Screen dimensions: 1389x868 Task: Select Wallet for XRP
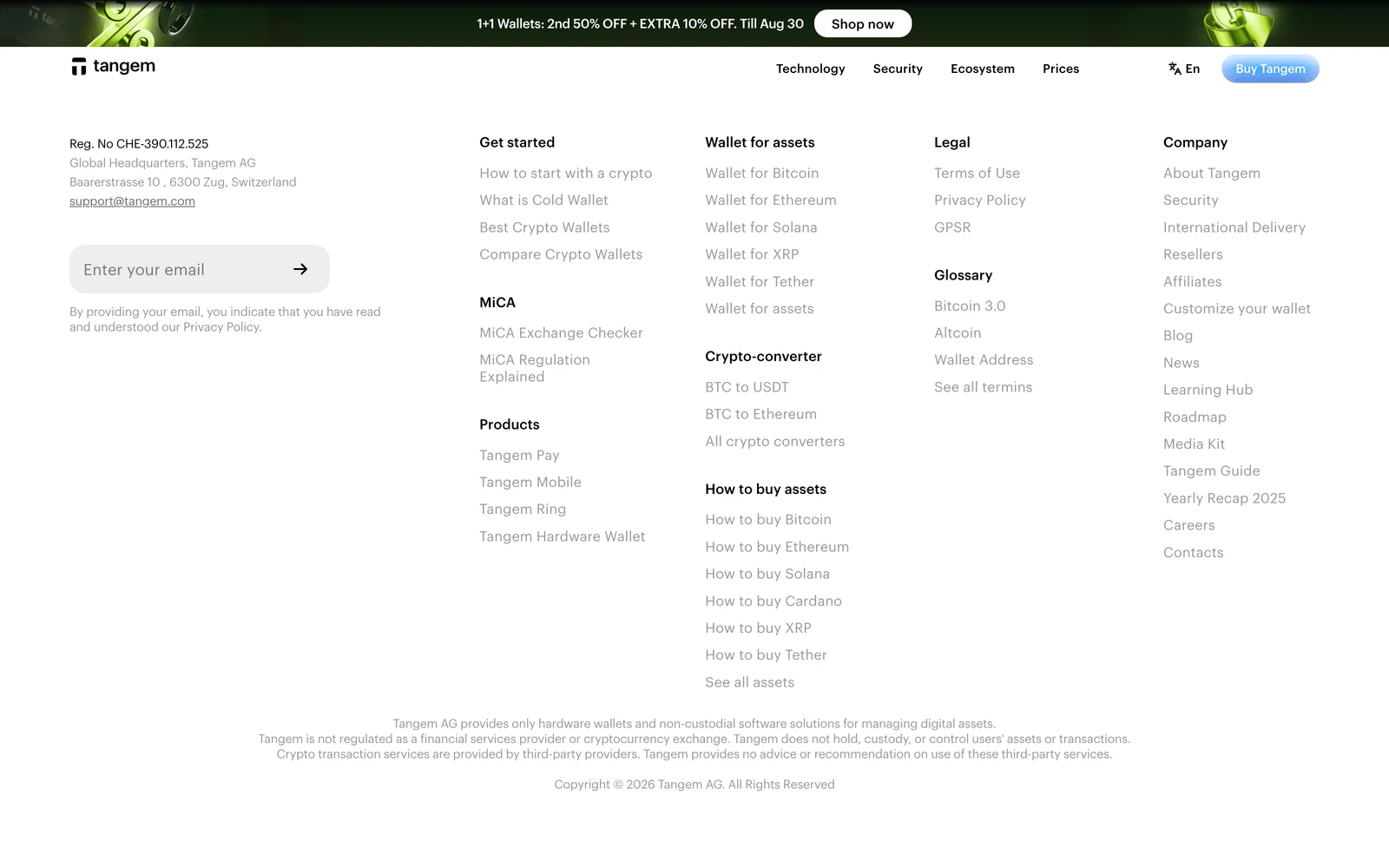[752, 254]
